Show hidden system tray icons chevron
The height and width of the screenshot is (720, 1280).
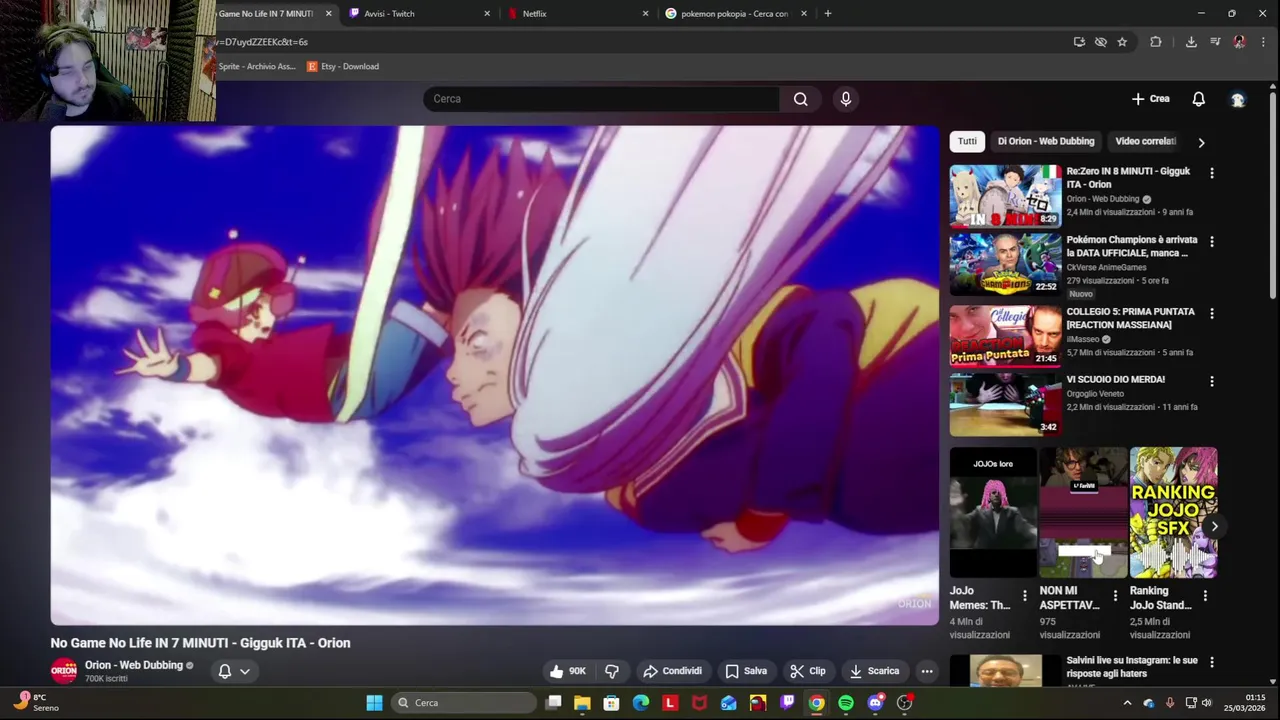coord(1127,703)
